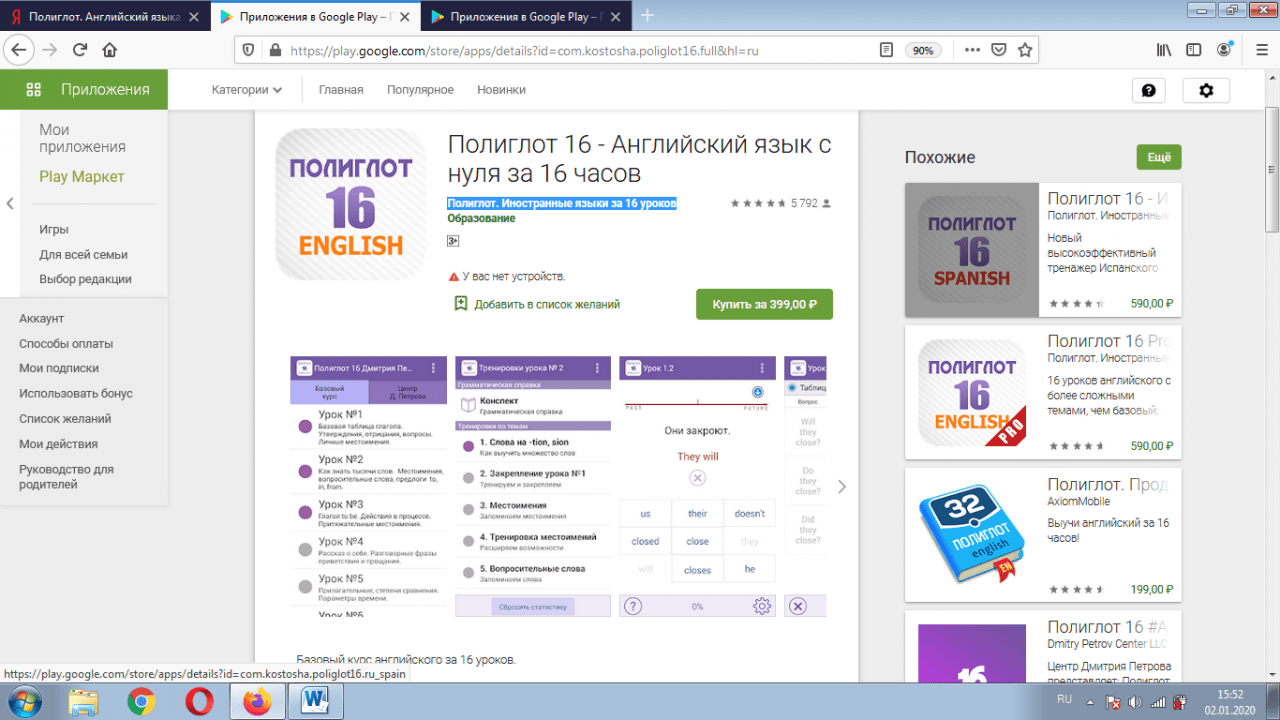Click the green Ещё button

coord(1158,157)
